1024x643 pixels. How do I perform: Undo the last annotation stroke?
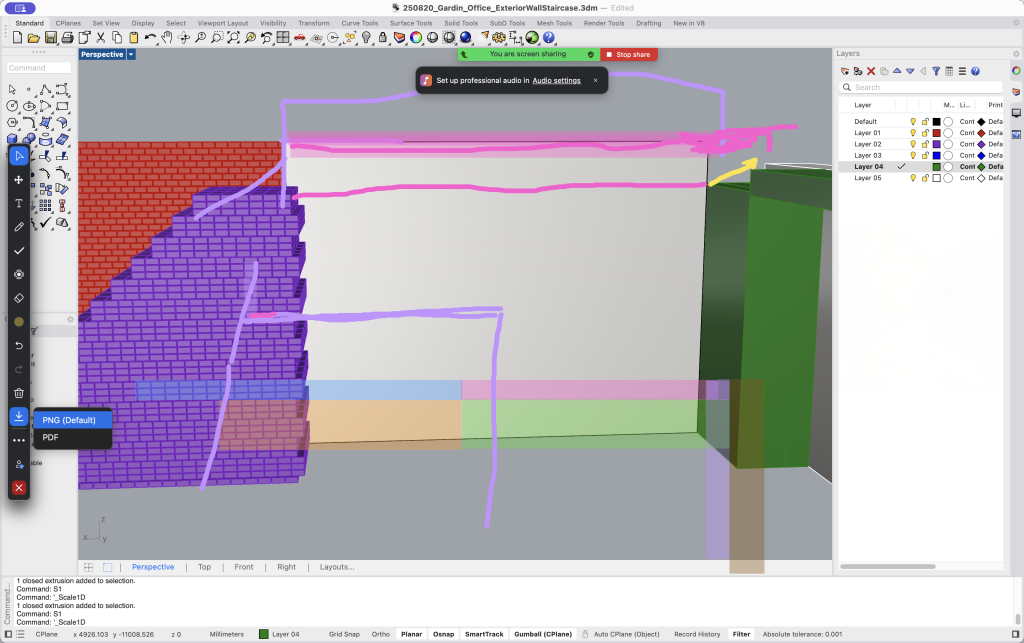tap(18, 345)
